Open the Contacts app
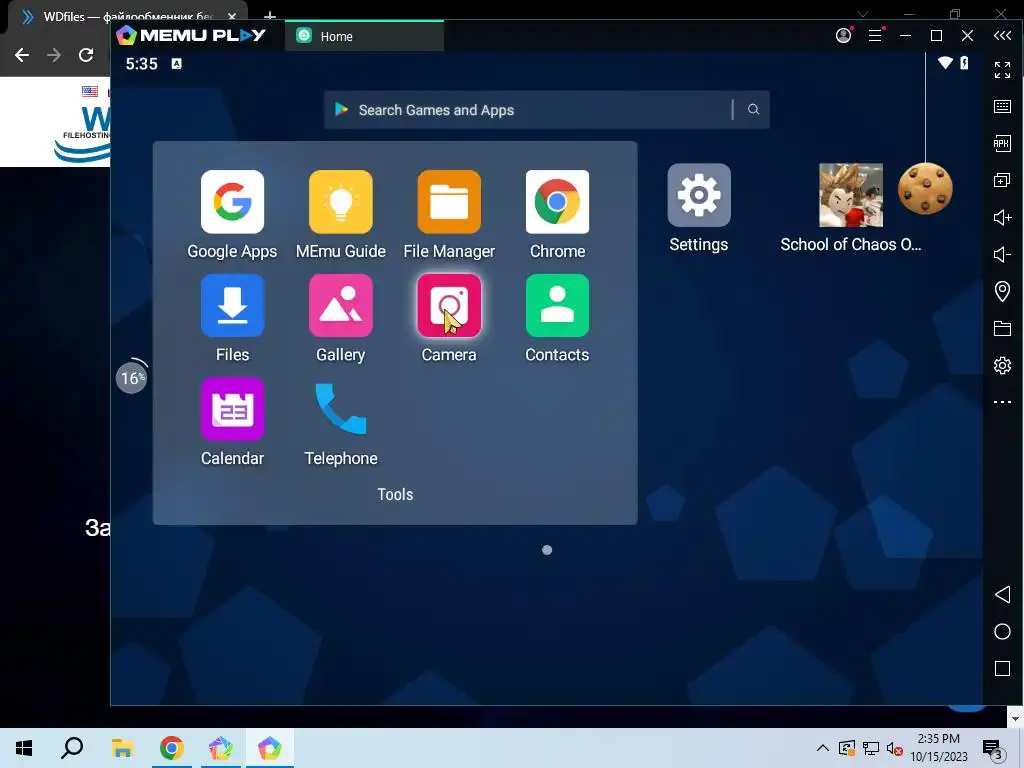Image resolution: width=1024 pixels, height=768 pixels. 557,306
